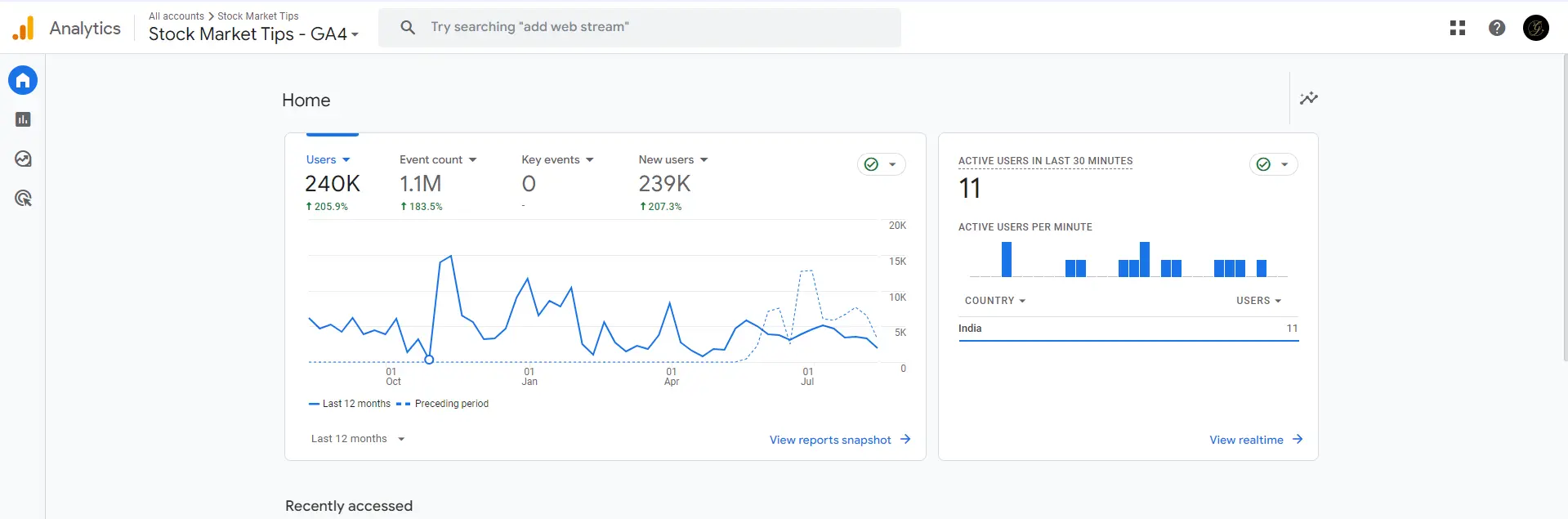Open the Advertising sidebar icon
1568x519 pixels.
(x=23, y=198)
